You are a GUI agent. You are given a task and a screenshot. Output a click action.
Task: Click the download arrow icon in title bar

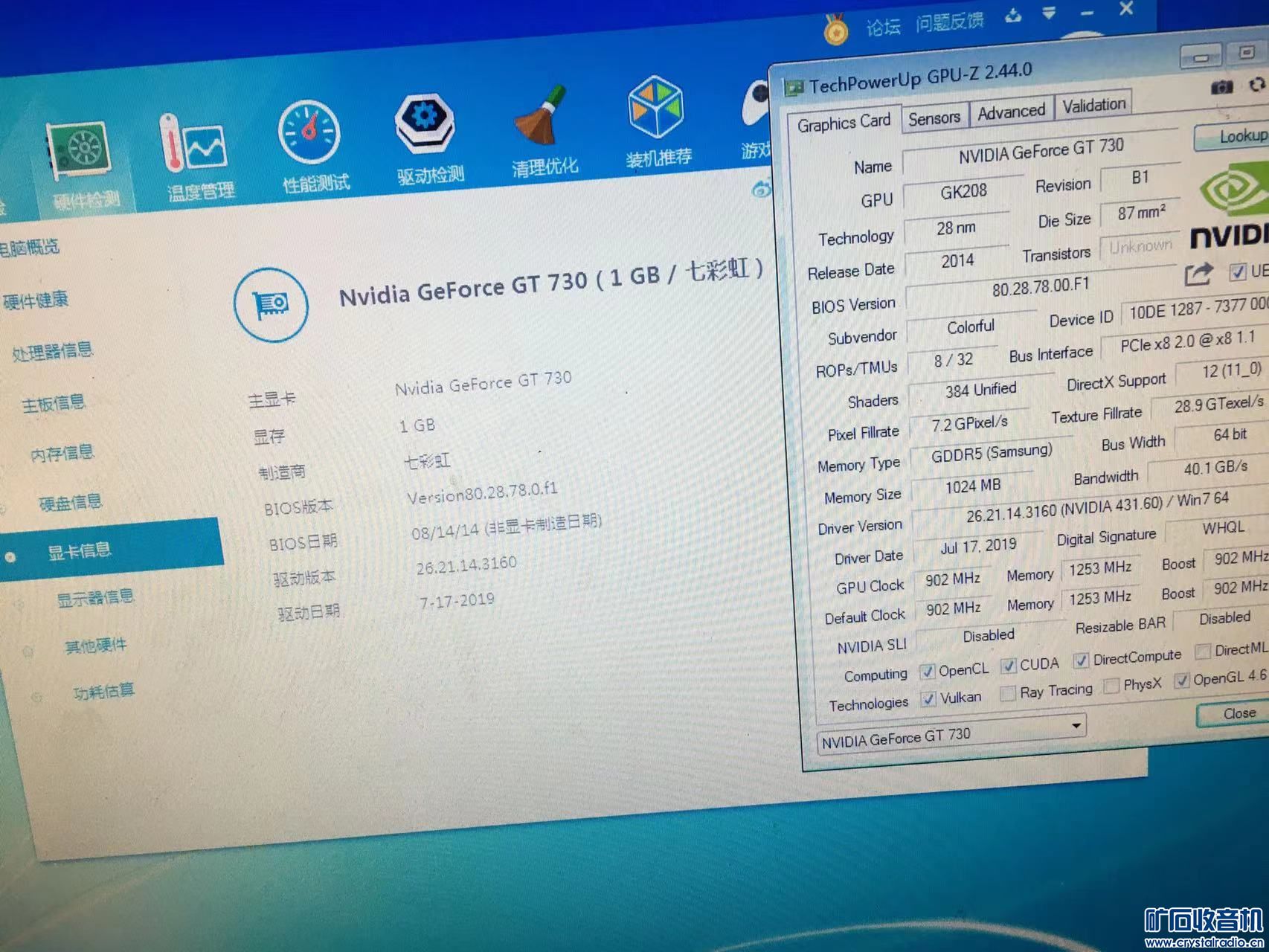[x=1013, y=16]
